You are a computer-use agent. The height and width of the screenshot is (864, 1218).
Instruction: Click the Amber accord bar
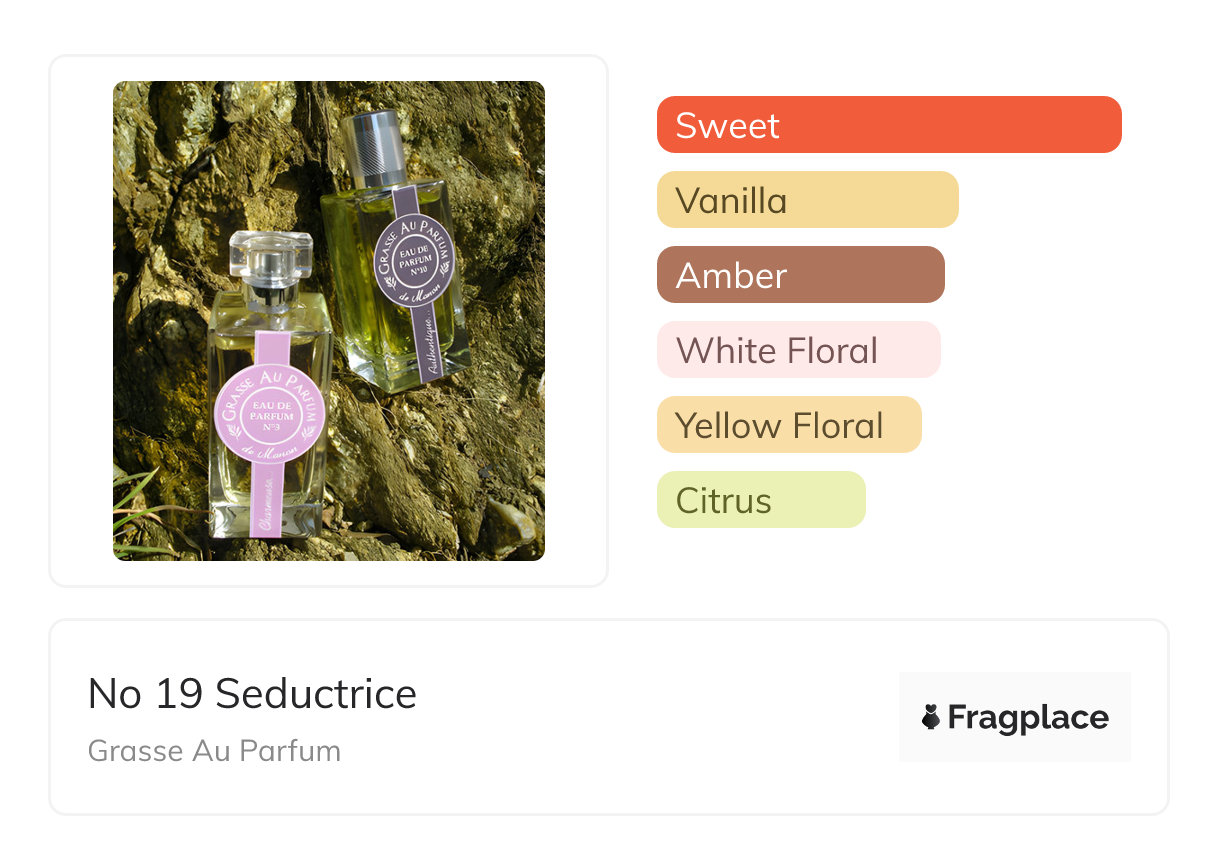pos(801,275)
